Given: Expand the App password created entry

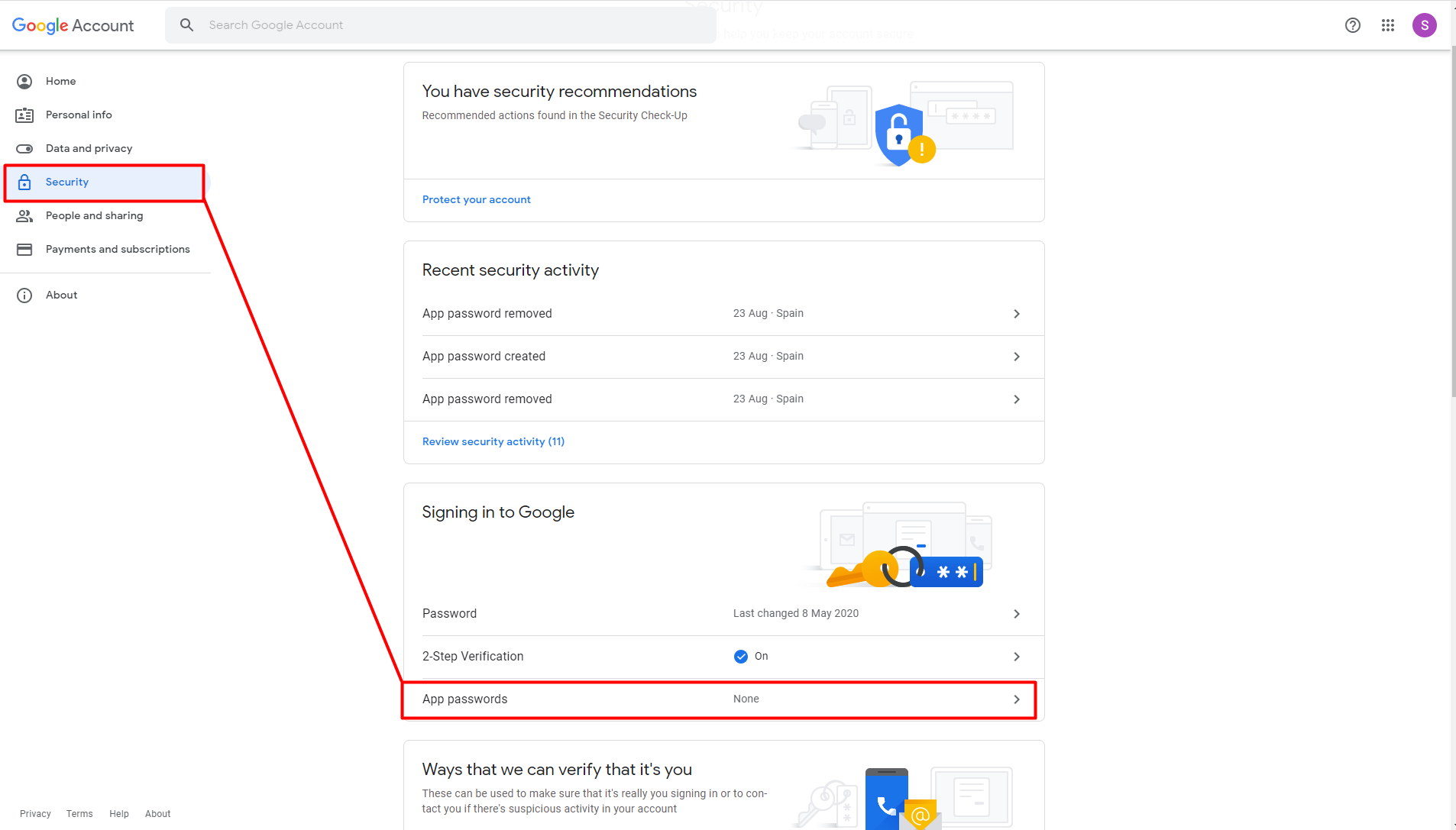Looking at the screenshot, I should 1016,357.
